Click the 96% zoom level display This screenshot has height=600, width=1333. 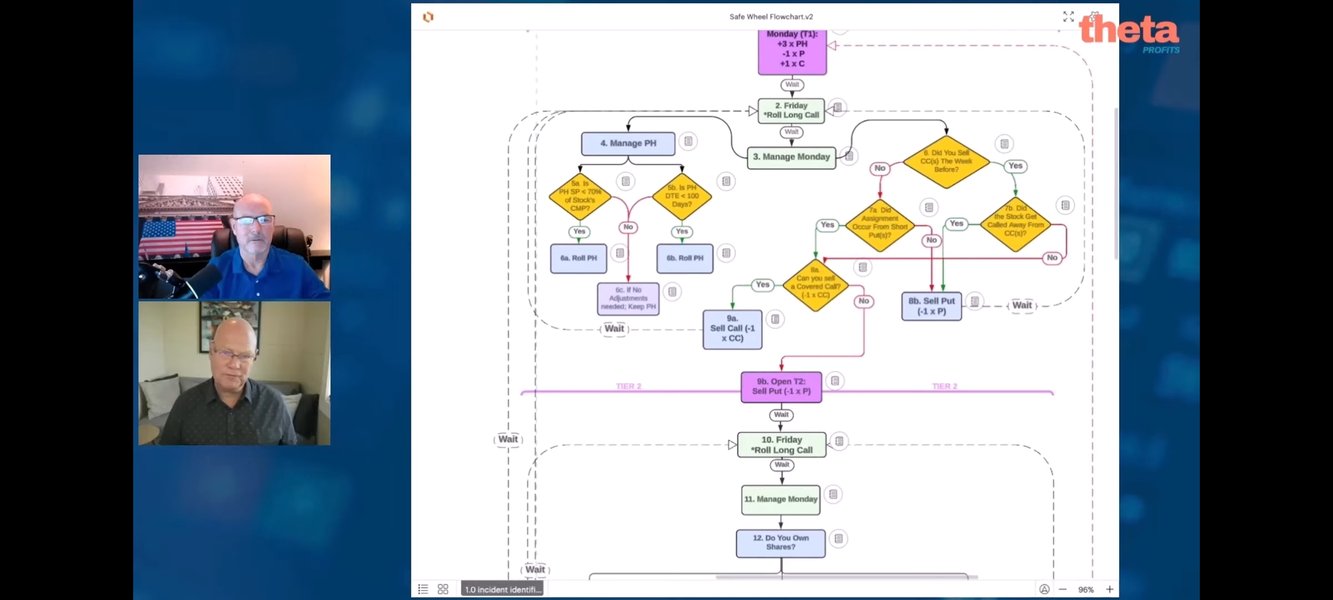click(1085, 589)
